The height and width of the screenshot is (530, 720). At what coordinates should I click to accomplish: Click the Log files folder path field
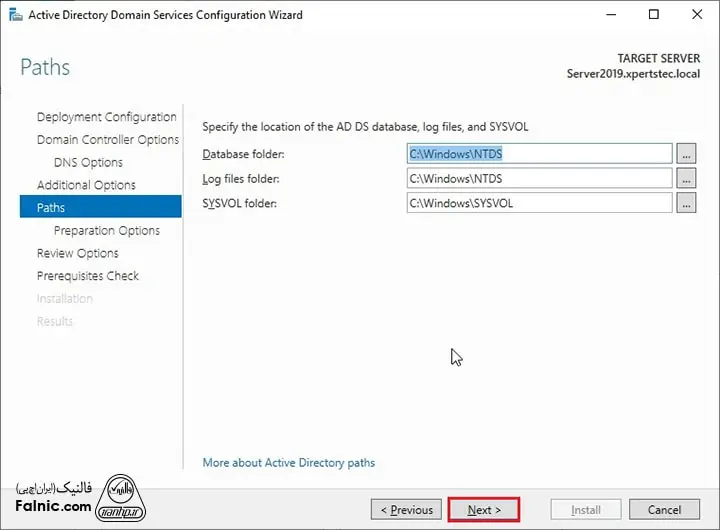pyautogui.click(x=540, y=179)
